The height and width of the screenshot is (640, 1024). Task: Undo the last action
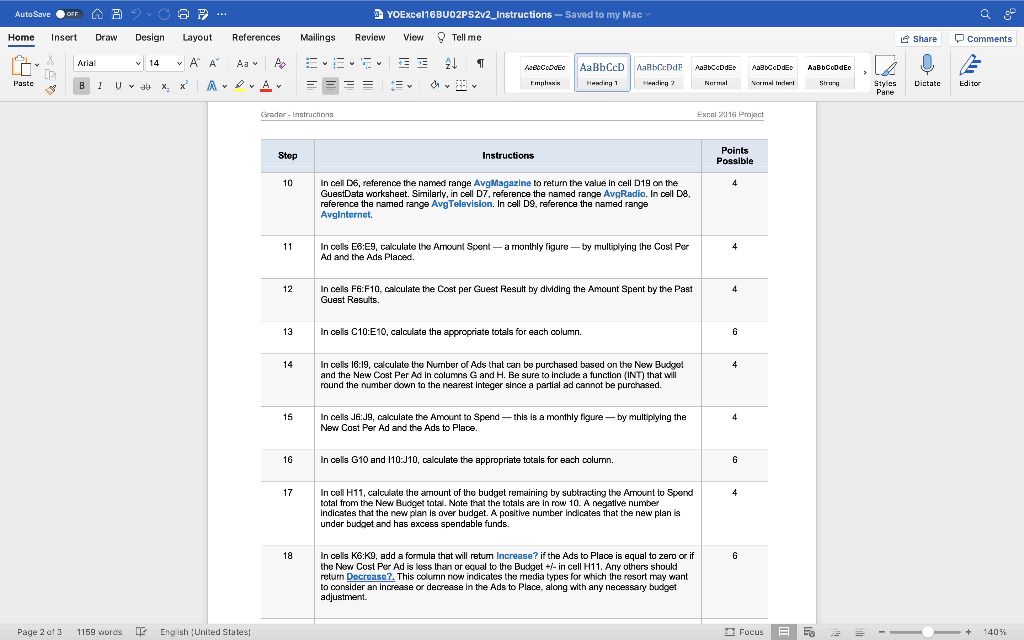coord(136,14)
